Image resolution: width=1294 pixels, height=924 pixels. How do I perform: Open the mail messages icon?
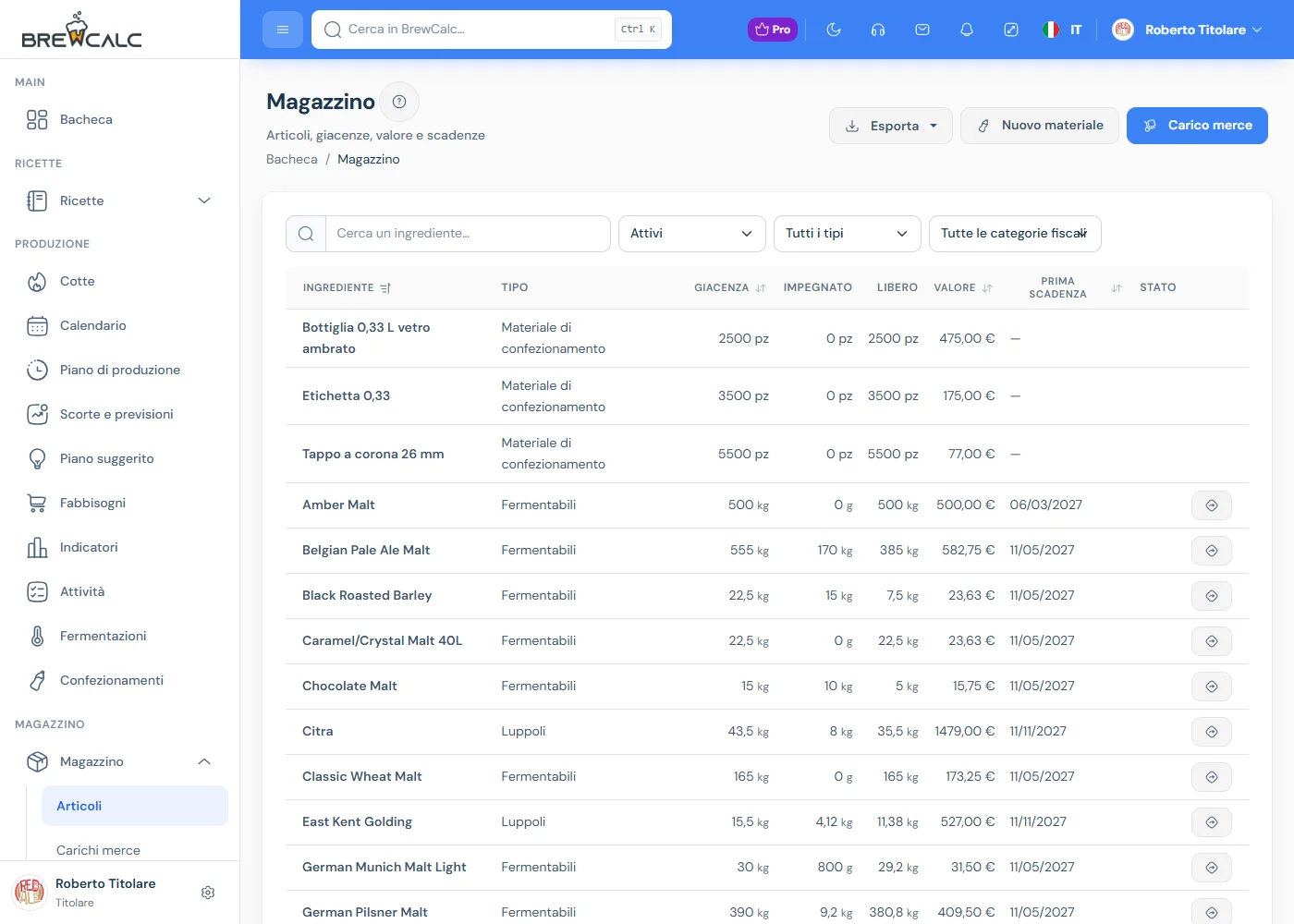click(922, 30)
